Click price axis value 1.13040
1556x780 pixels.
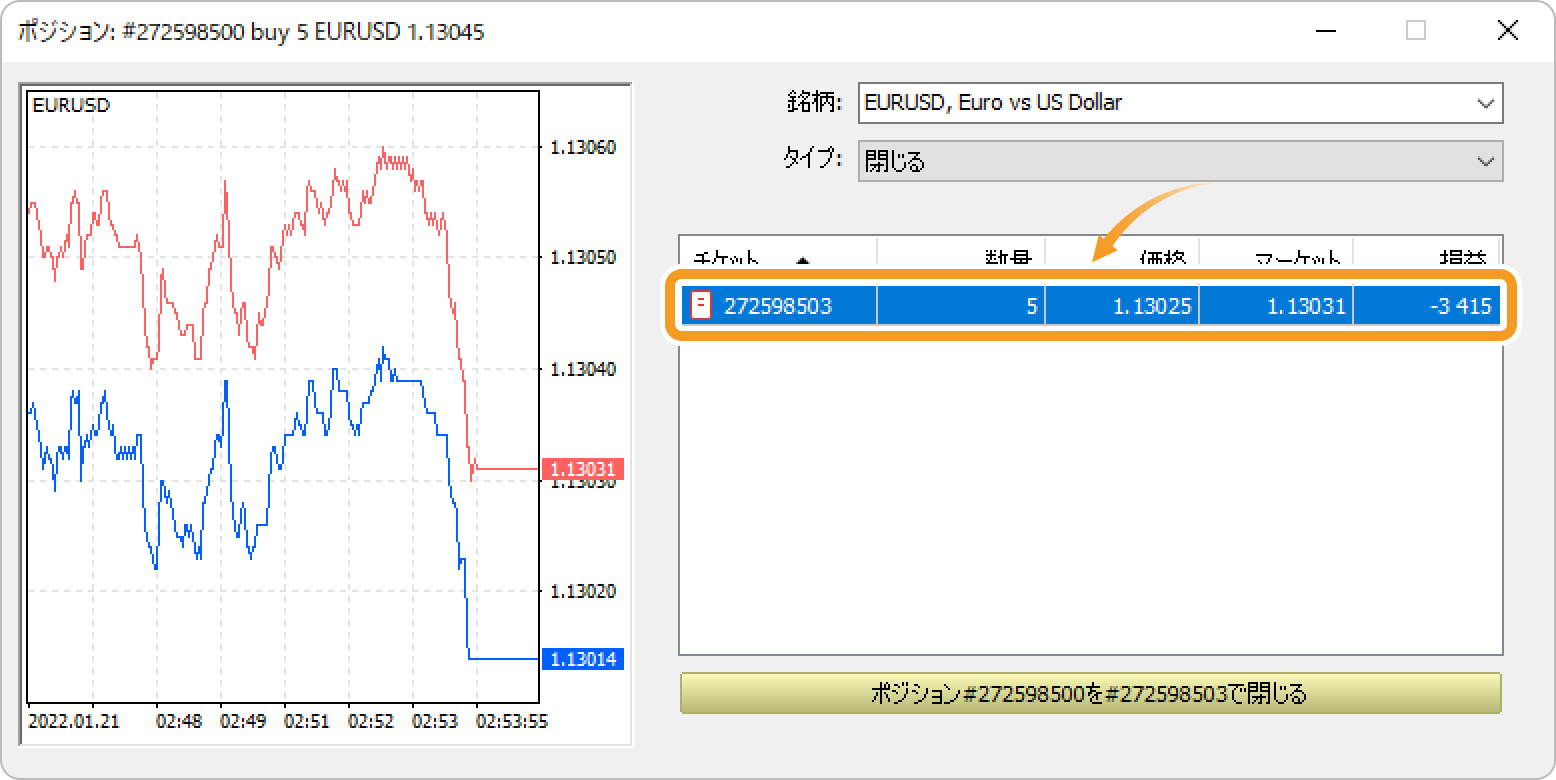pos(583,369)
